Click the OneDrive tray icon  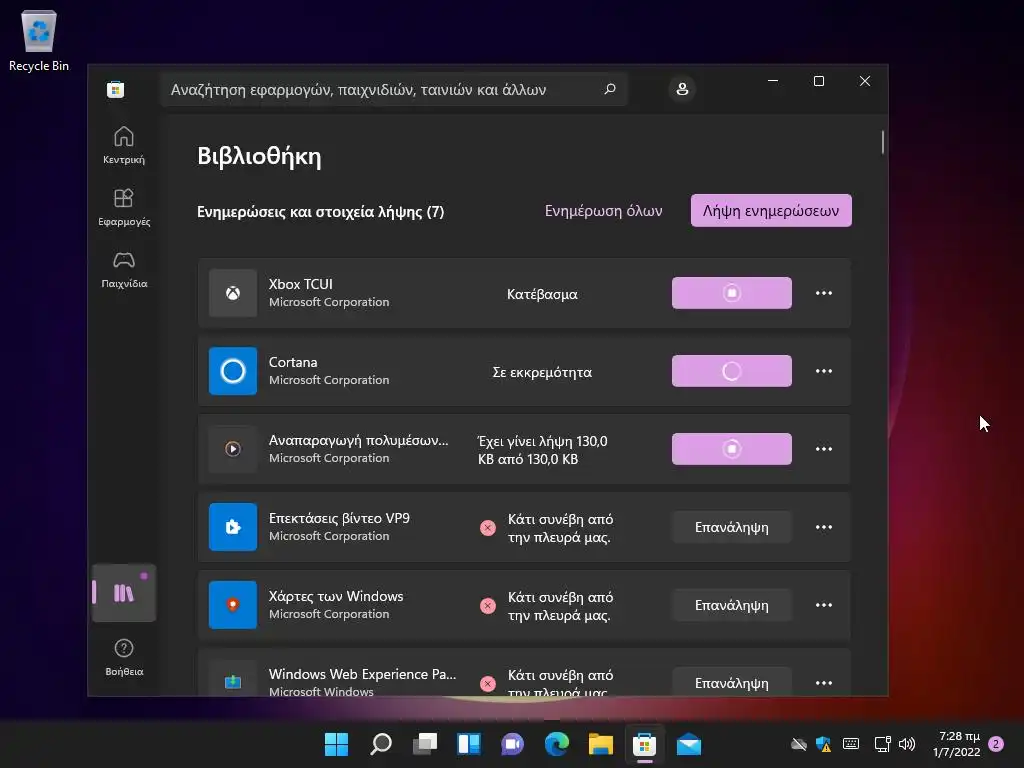pyautogui.click(x=798, y=744)
